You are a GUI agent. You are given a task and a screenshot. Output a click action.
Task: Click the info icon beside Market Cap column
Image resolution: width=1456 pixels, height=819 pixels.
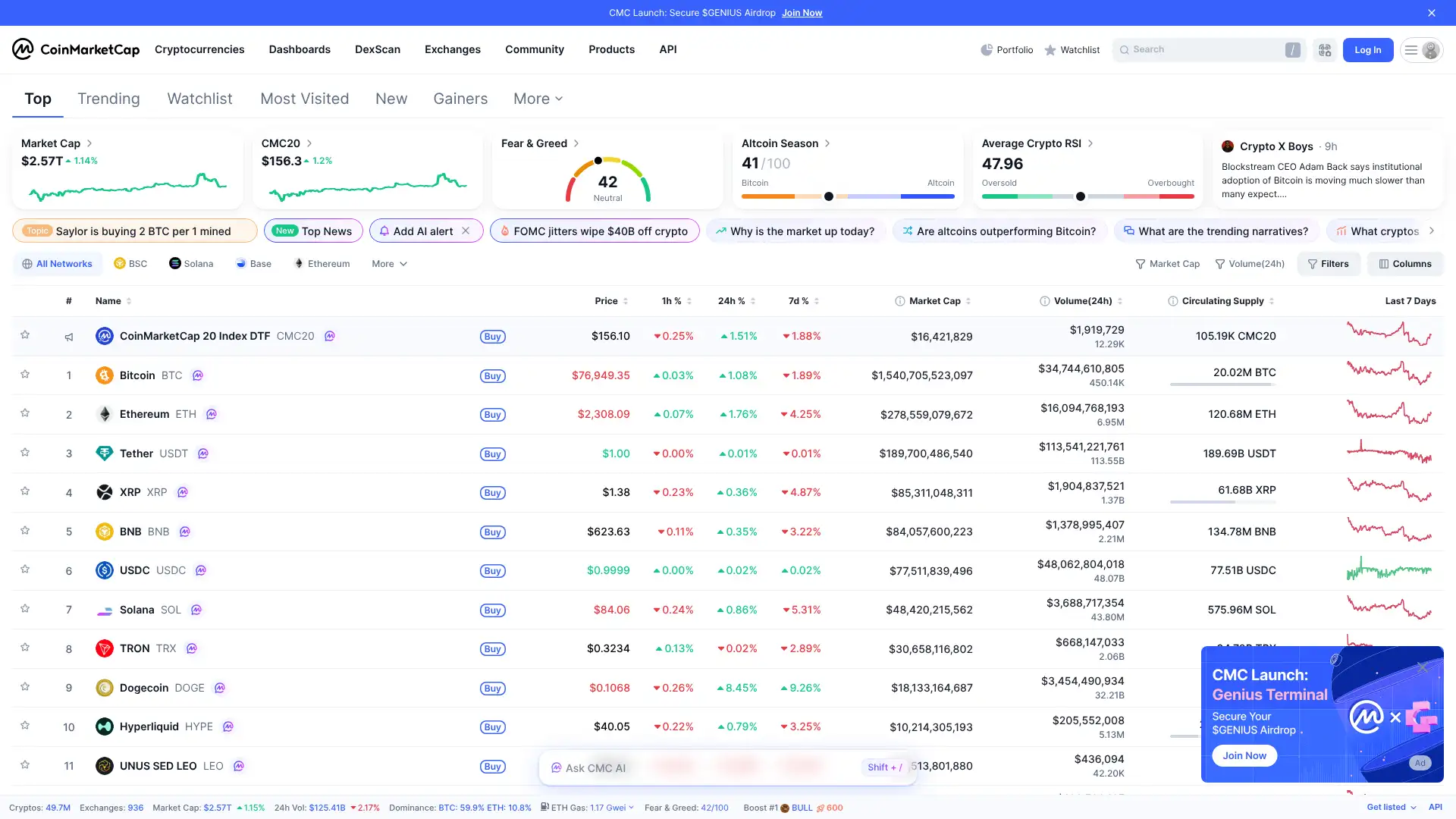pos(900,301)
